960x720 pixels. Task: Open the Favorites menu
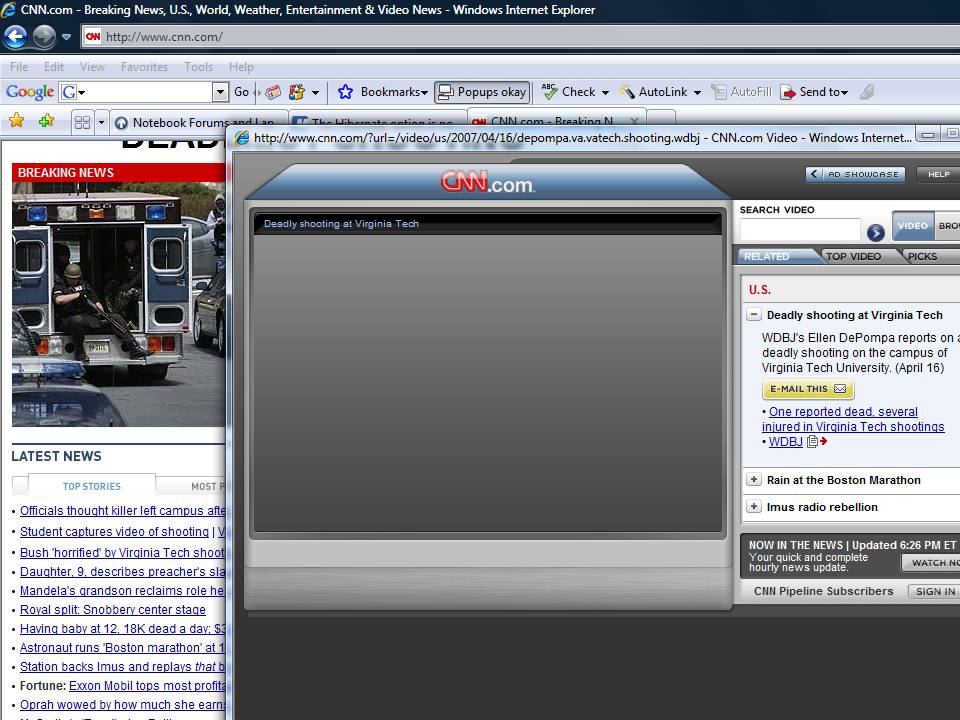144,67
